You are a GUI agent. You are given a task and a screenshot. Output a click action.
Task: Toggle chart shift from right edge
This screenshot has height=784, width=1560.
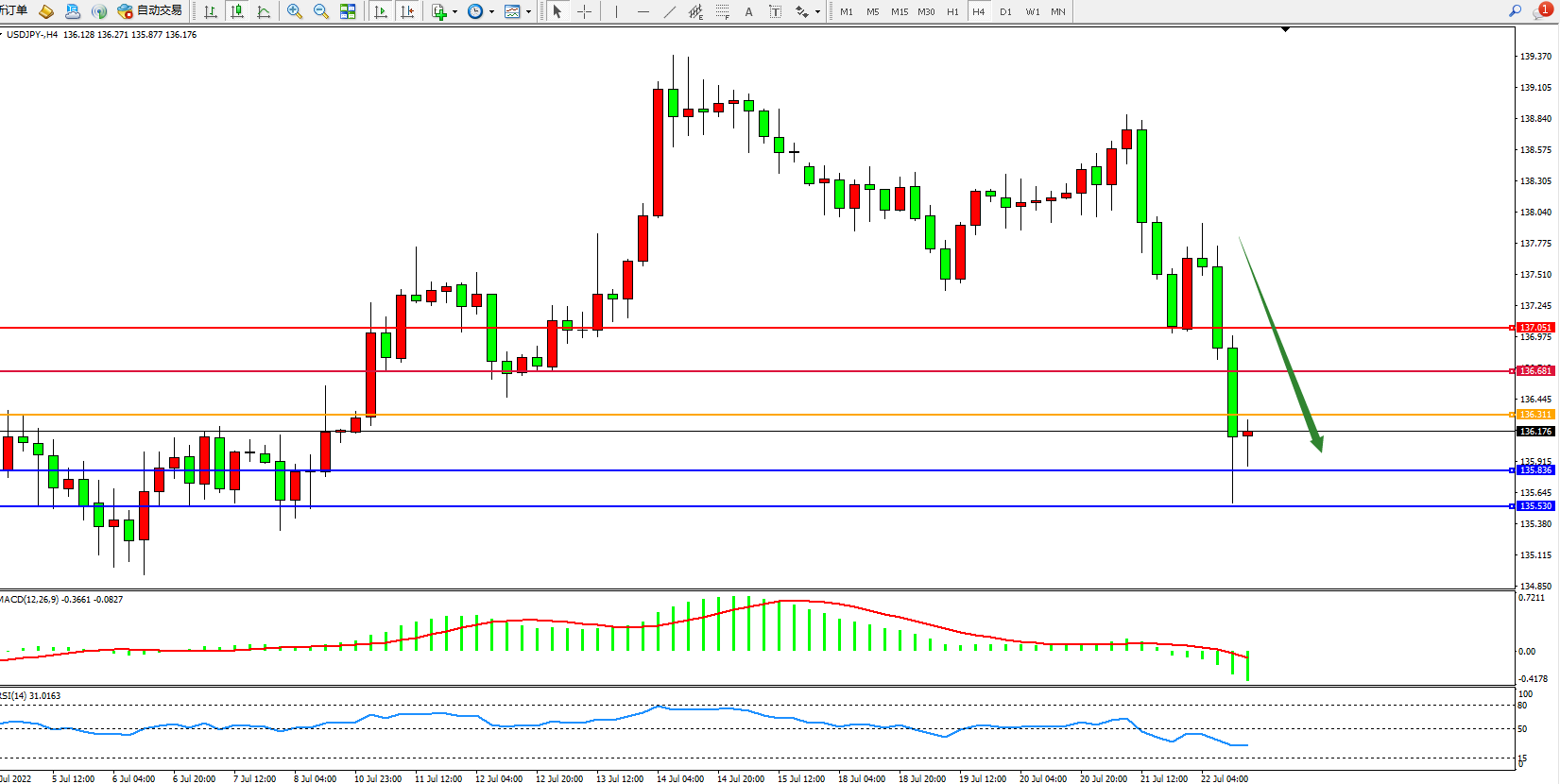tap(407, 11)
